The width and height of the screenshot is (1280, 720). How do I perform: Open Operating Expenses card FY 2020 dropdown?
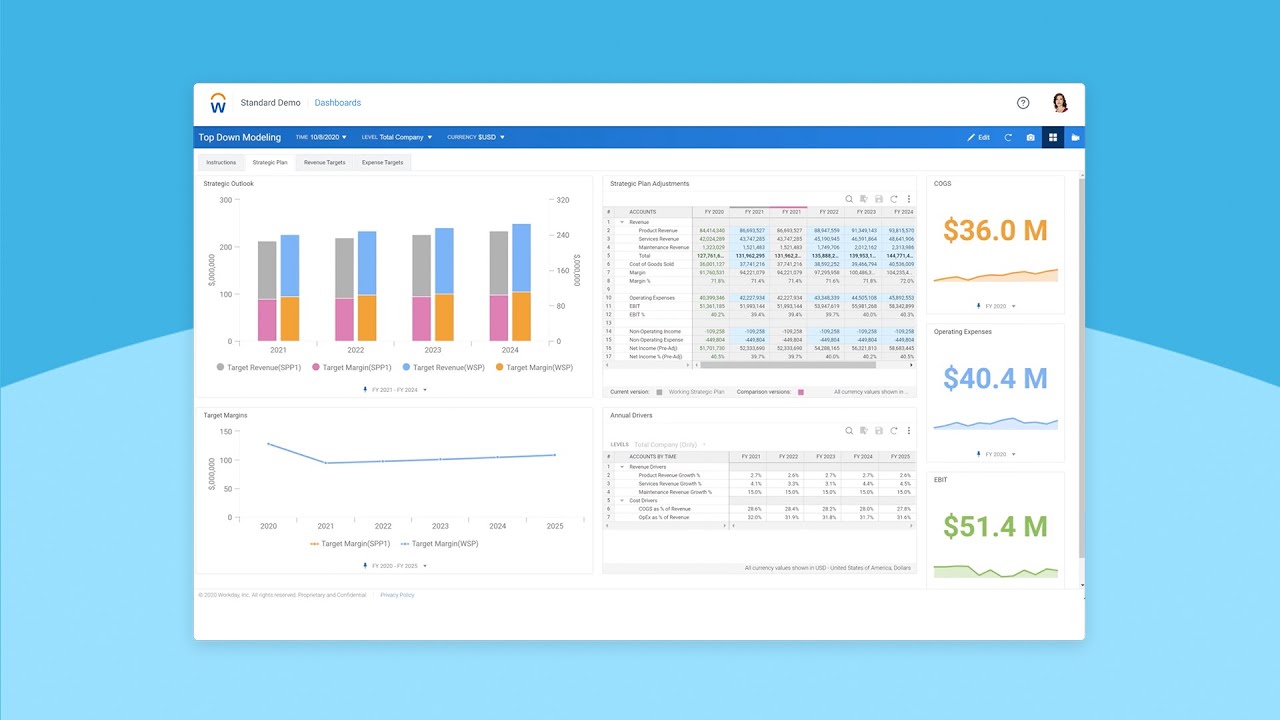pyautogui.click(x=995, y=454)
